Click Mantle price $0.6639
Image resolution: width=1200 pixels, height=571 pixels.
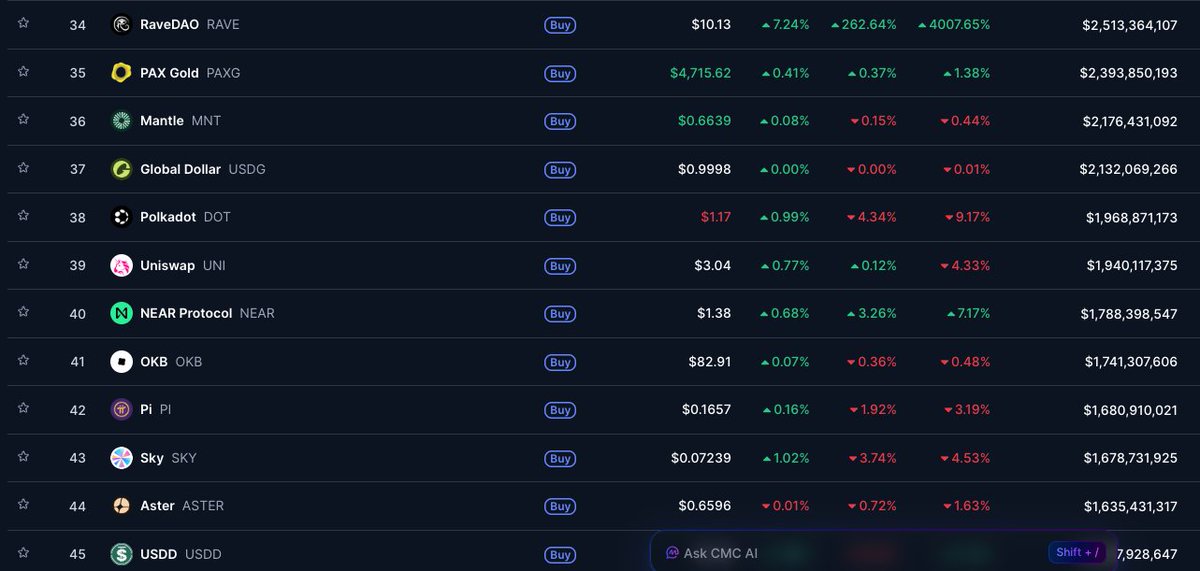click(705, 121)
